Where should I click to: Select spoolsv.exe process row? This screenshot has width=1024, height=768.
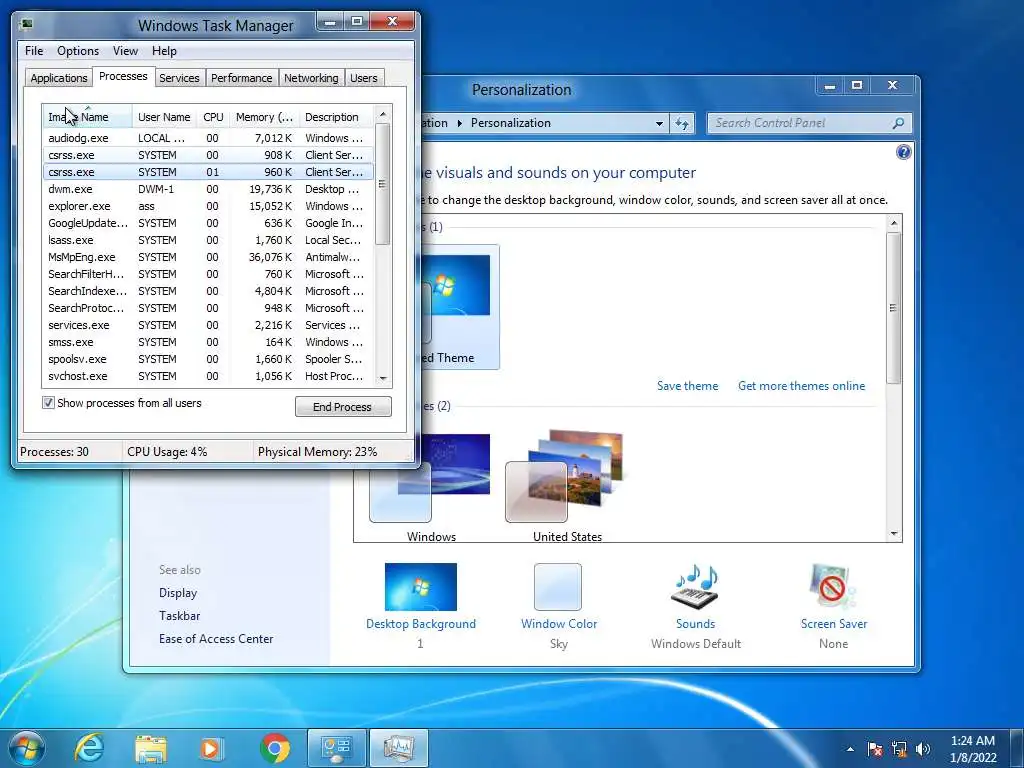coord(208,359)
